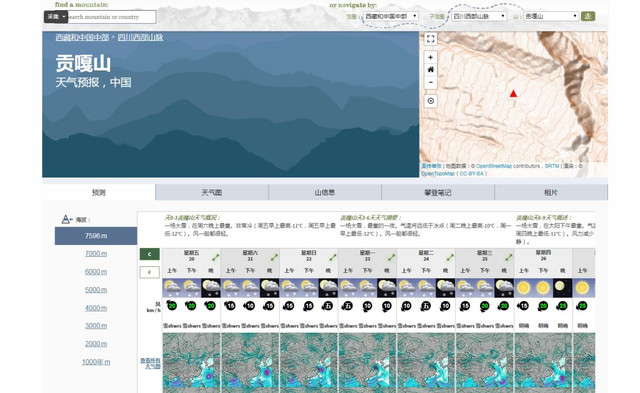Select the 7596 m elevation option

tap(96, 236)
